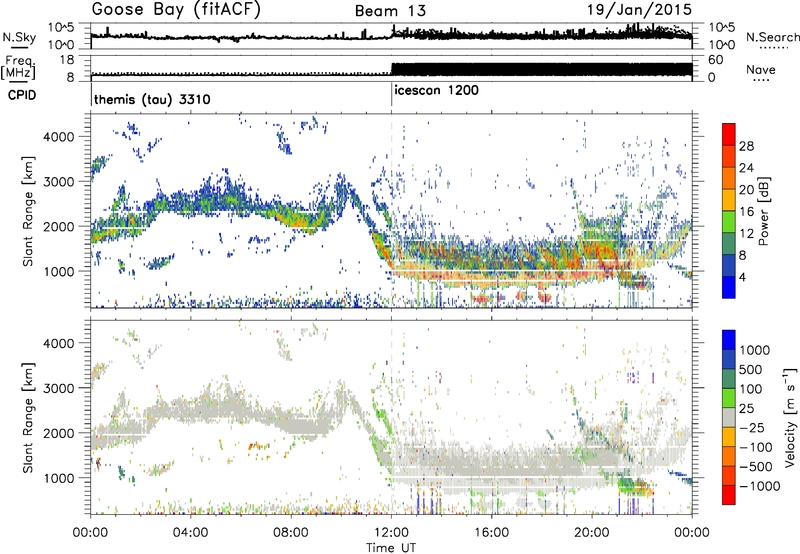Click the '08:00' time axis label
This screenshot has width=800, height=554.
point(291,533)
